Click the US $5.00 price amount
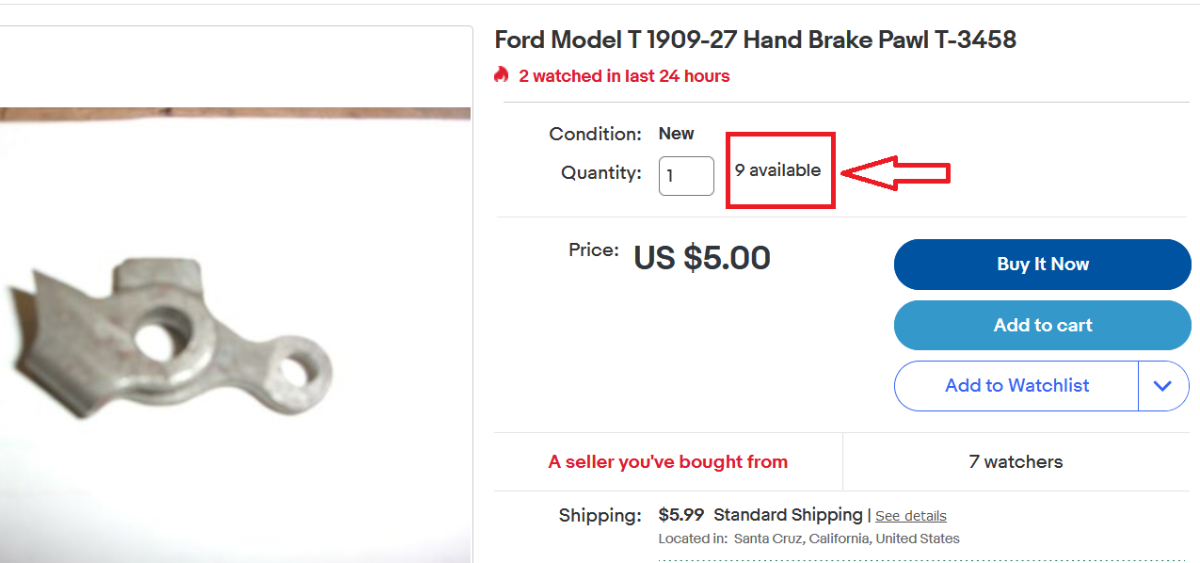The height and width of the screenshot is (563, 1200). click(x=702, y=258)
